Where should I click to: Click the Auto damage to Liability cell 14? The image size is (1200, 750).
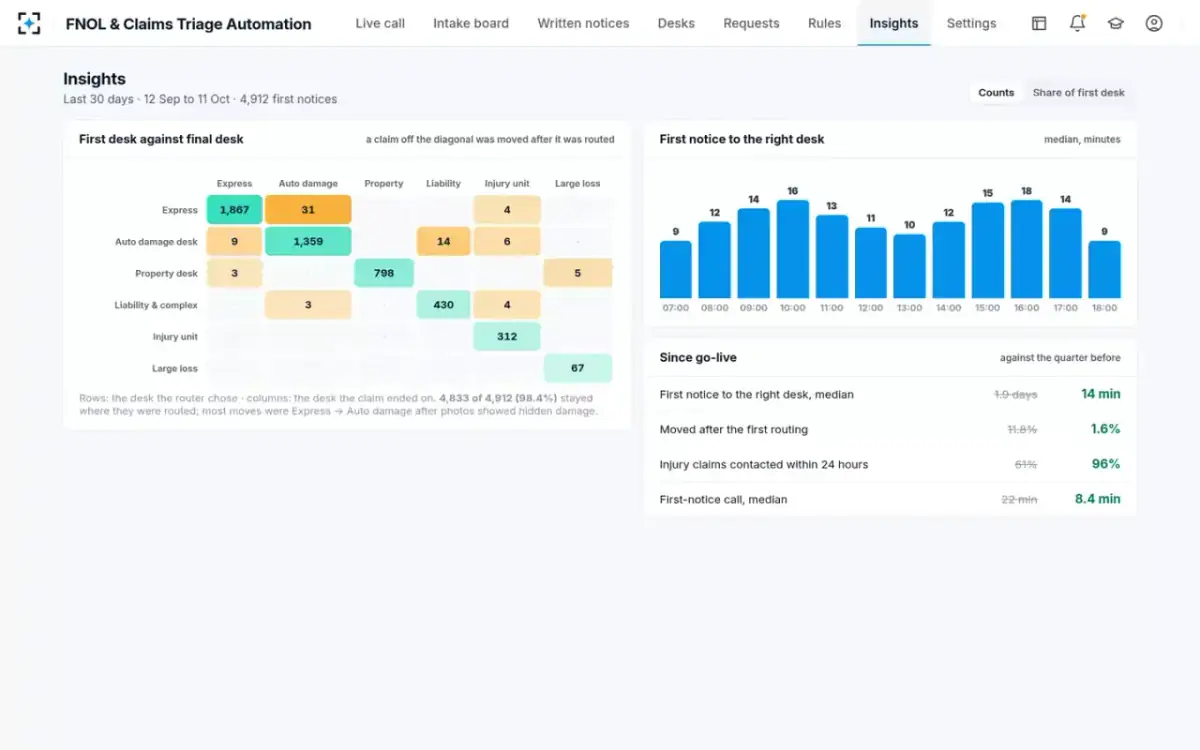pyautogui.click(x=443, y=241)
